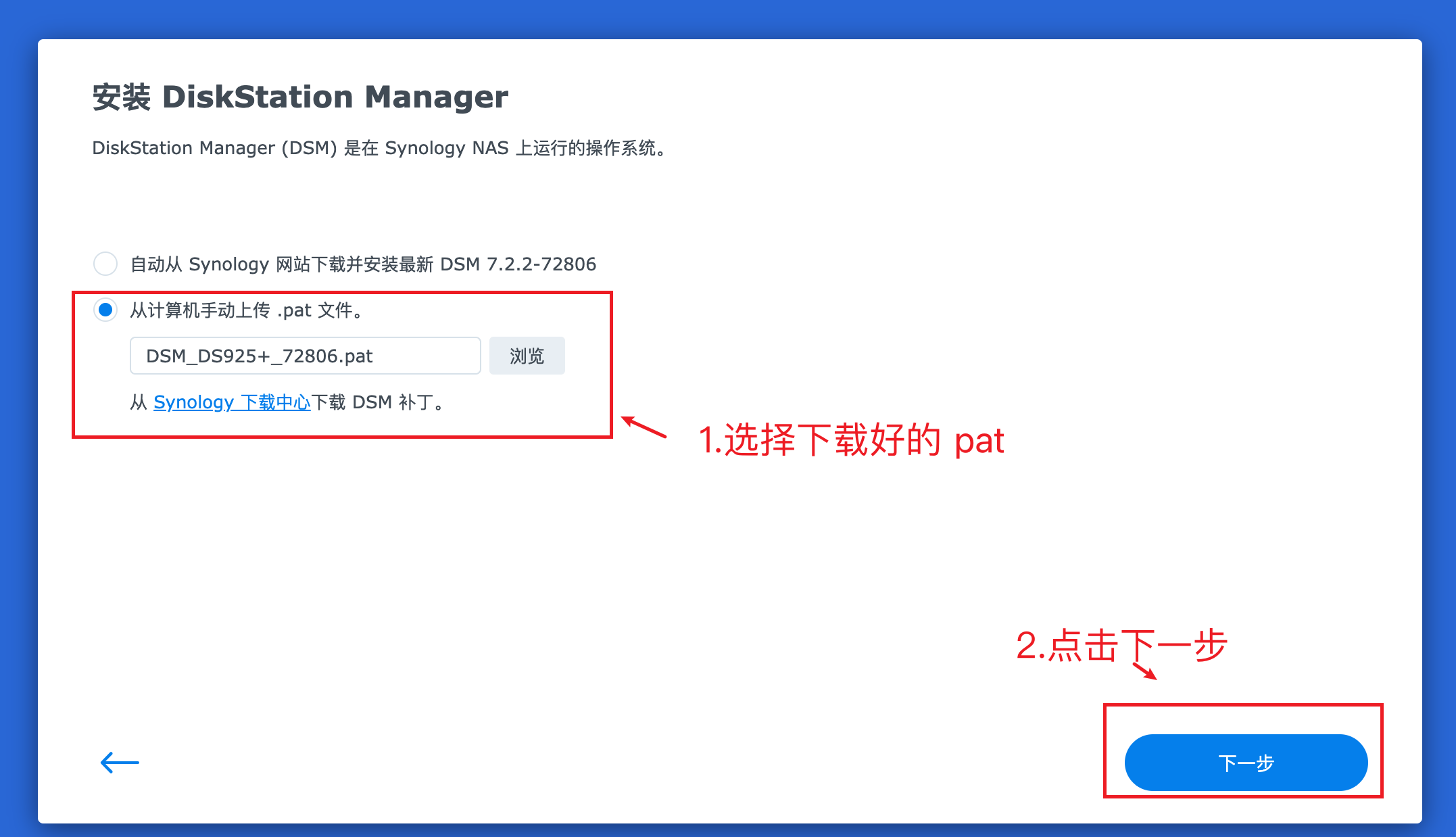Focus the DSM_DS925+_72806.pat file field
1456x837 pixels.
pos(306,356)
